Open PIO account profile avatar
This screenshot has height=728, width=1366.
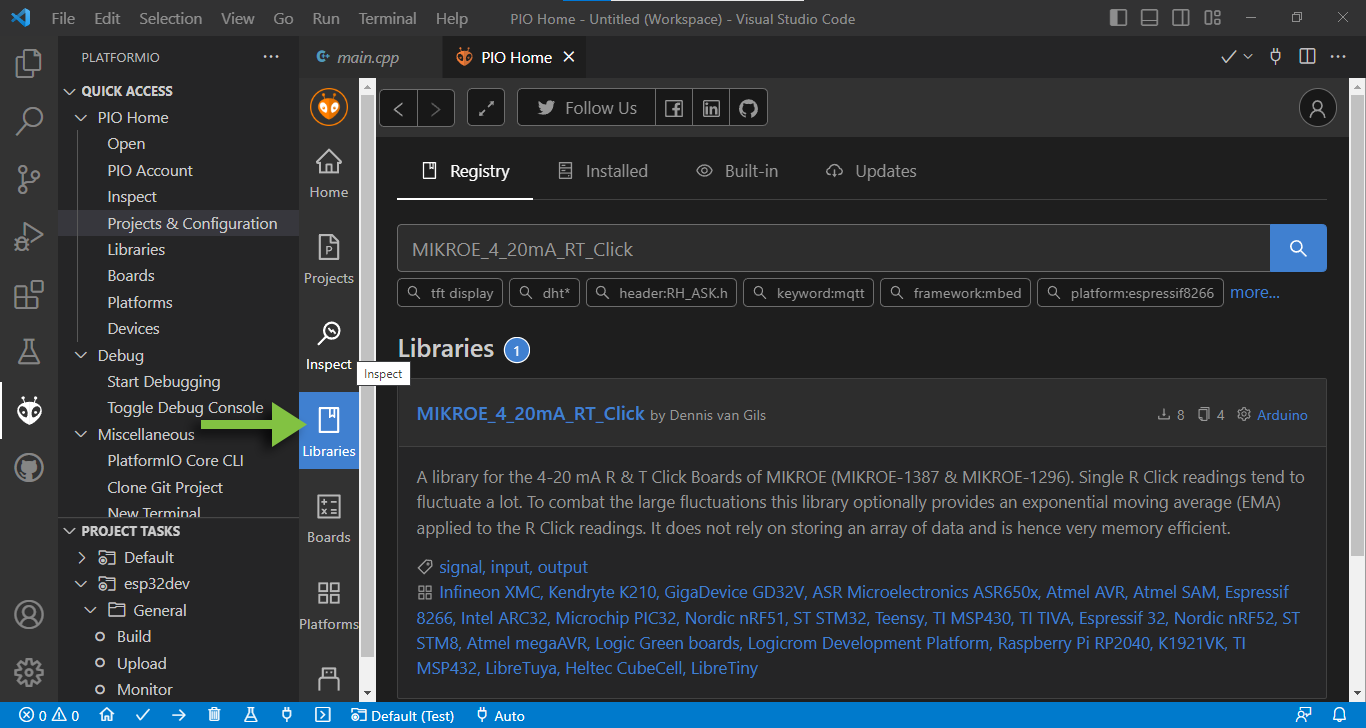tap(1318, 108)
